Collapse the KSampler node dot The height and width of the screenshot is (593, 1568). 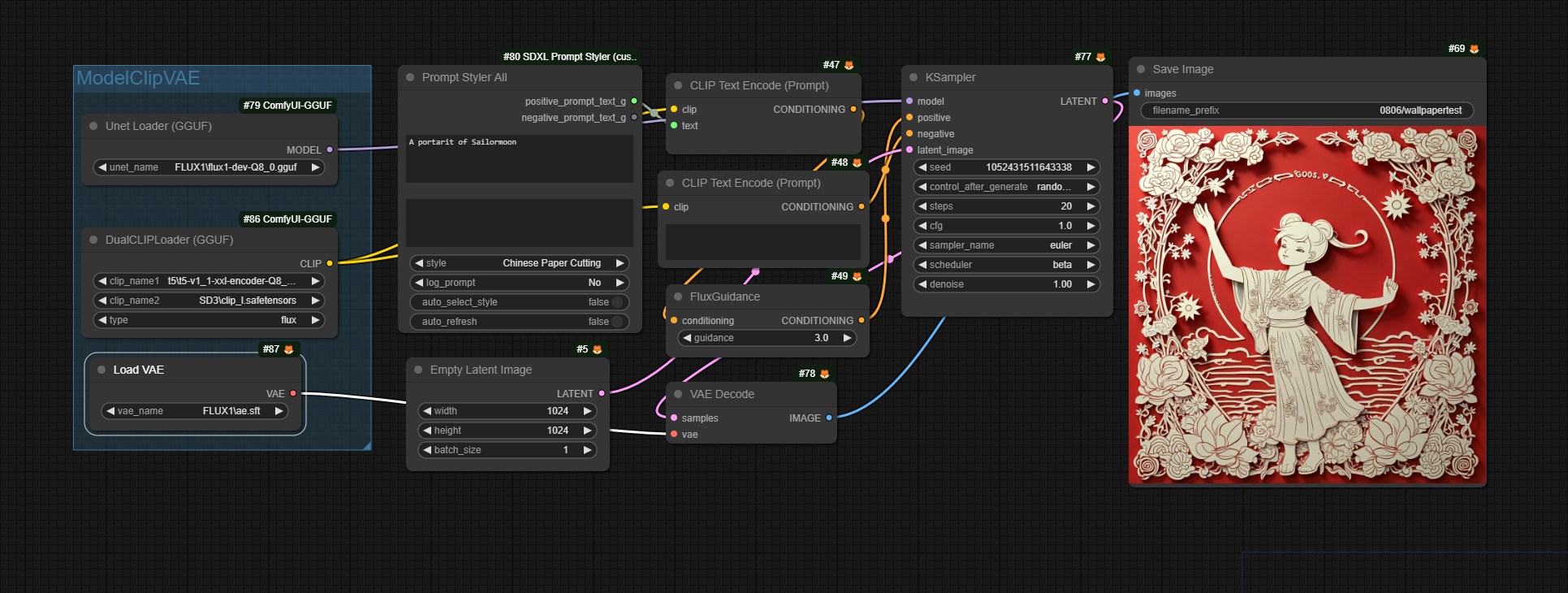click(914, 77)
